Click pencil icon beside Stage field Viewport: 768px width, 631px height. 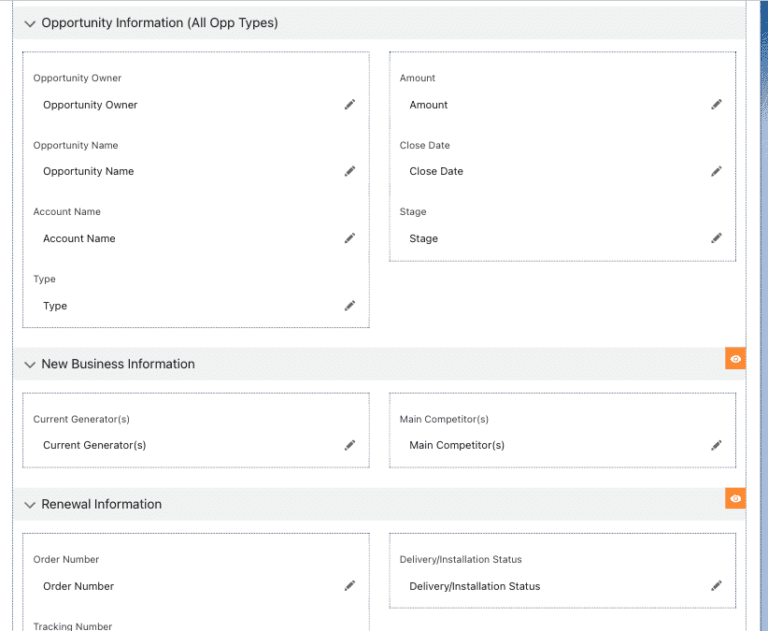pos(716,238)
